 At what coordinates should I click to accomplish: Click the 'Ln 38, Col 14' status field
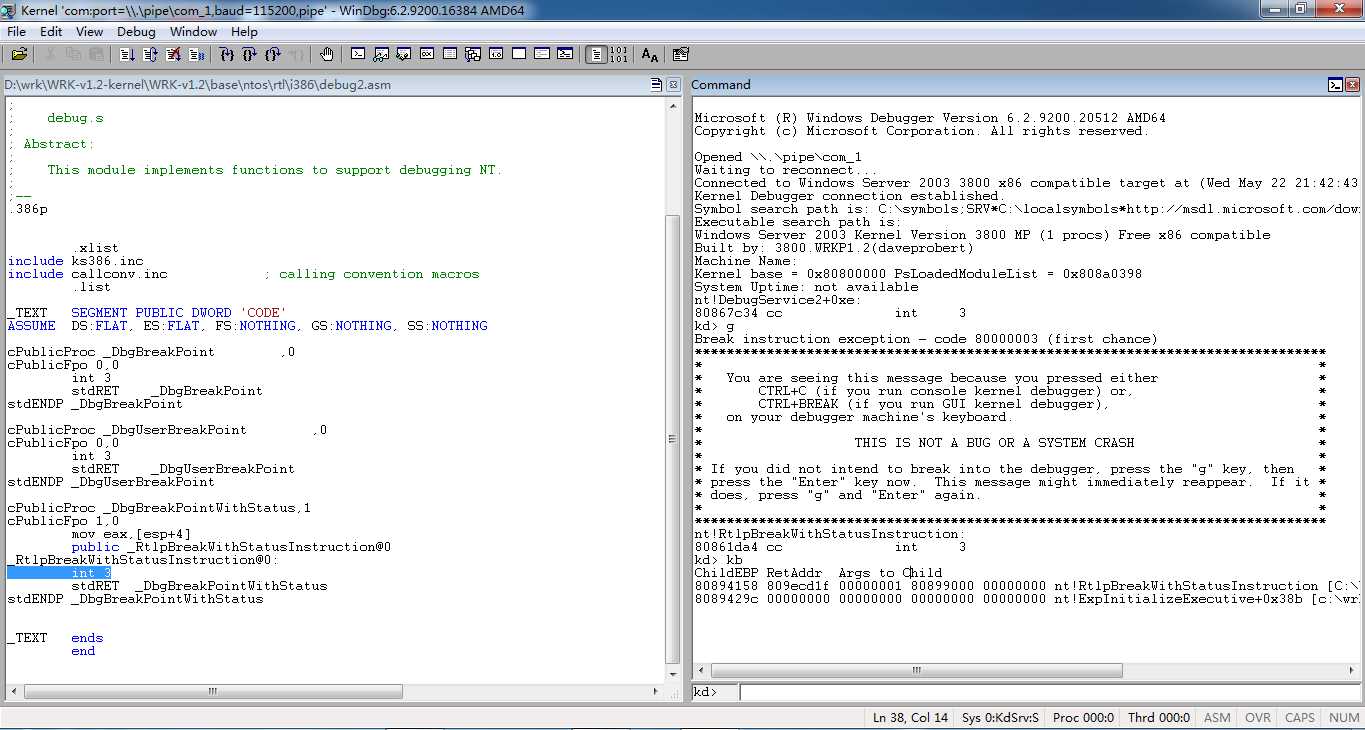click(910, 718)
